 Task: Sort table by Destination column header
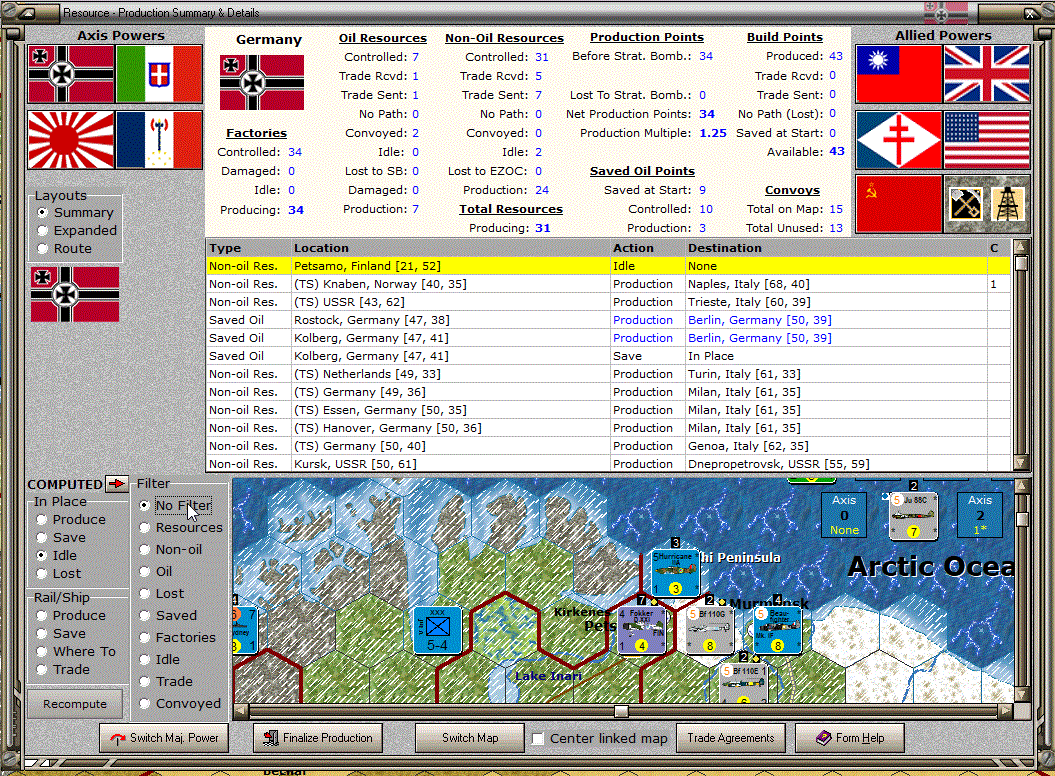(x=836, y=248)
